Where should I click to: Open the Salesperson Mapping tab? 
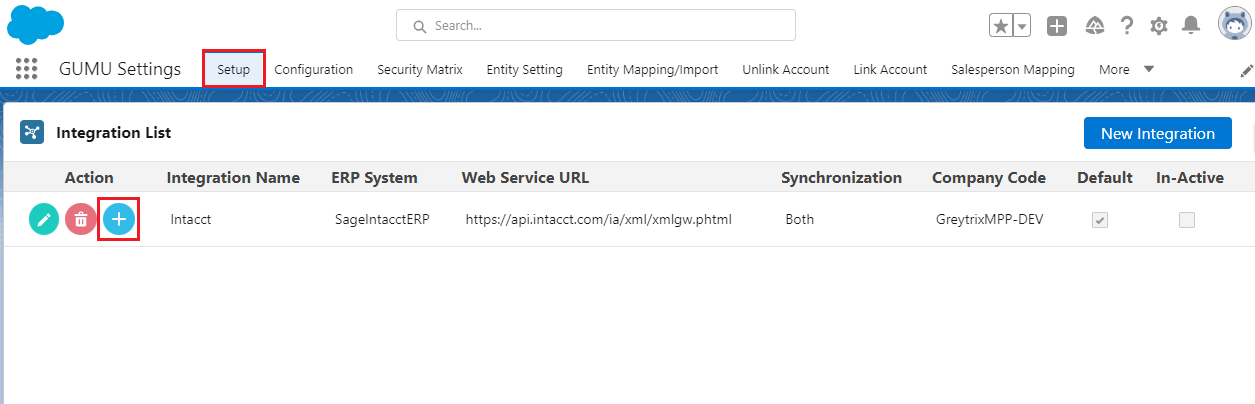click(1013, 69)
